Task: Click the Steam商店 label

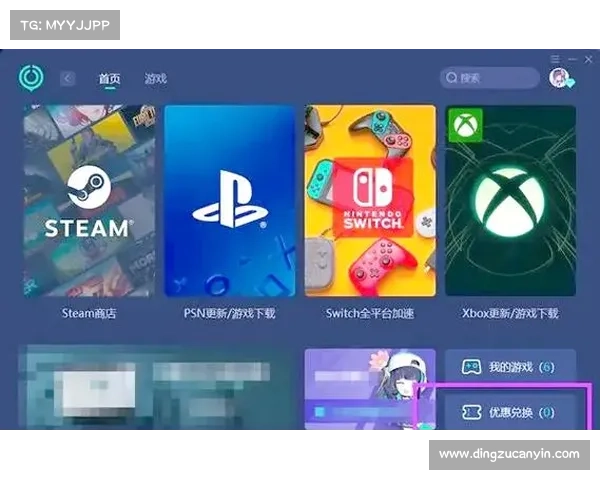Action: [x=89, y=313]
